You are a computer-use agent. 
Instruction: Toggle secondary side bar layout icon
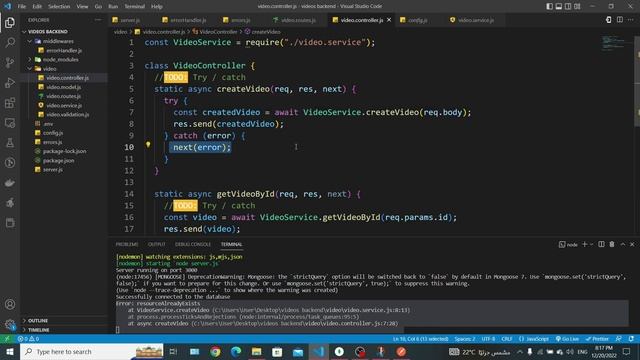568,6
